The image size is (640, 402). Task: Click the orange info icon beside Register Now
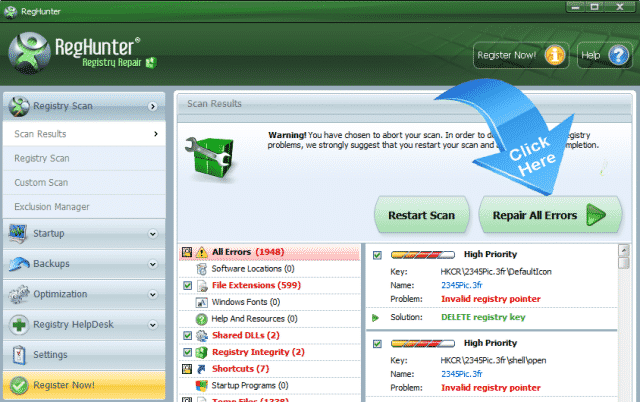coord(554,55)
